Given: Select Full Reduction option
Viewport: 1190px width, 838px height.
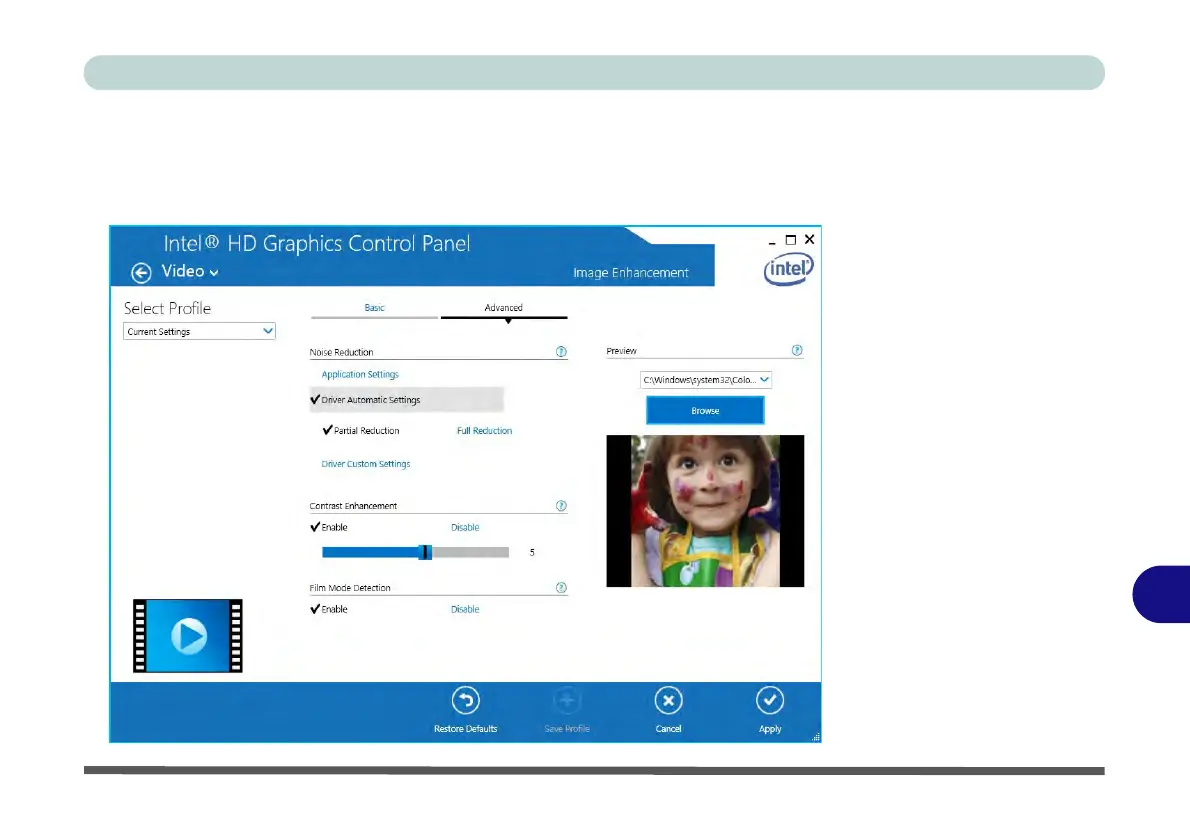Looking at the screenshot, I should pos(484,431).
